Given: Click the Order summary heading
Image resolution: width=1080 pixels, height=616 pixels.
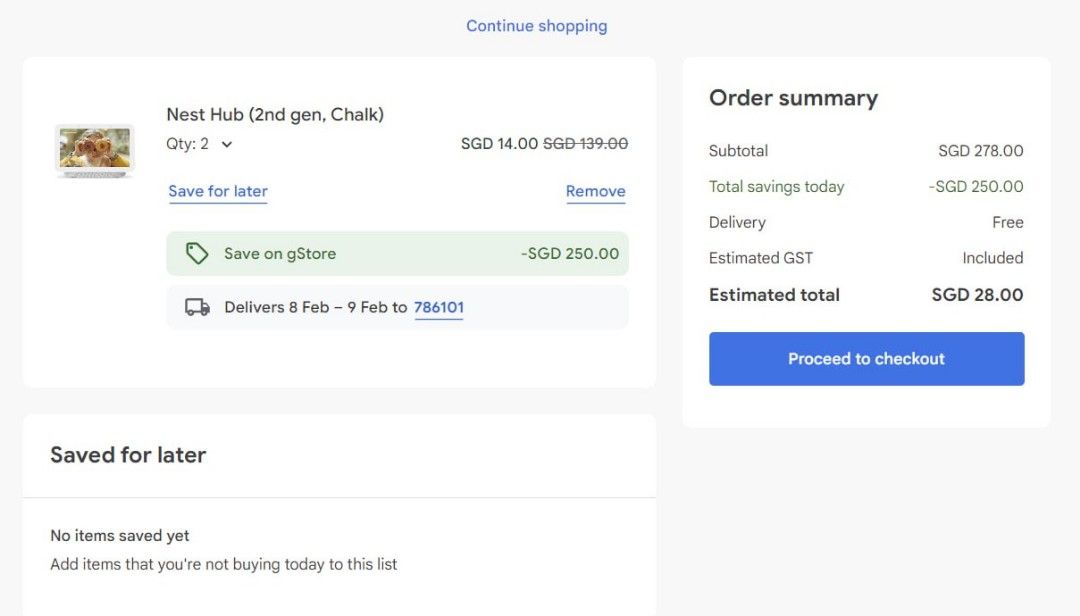Looking at the screenshot, I should pyautogui.click(x=793, y=98).
